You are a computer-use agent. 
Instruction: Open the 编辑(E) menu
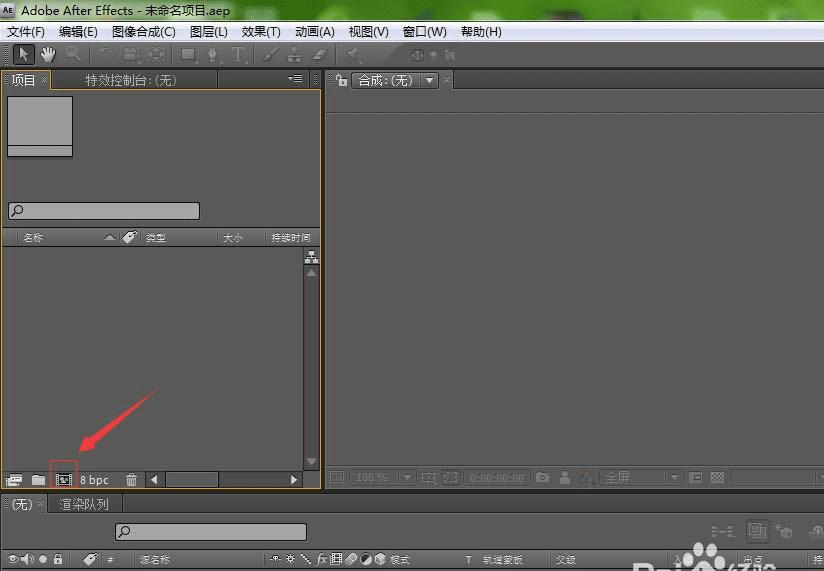click(x=78, y=32)
